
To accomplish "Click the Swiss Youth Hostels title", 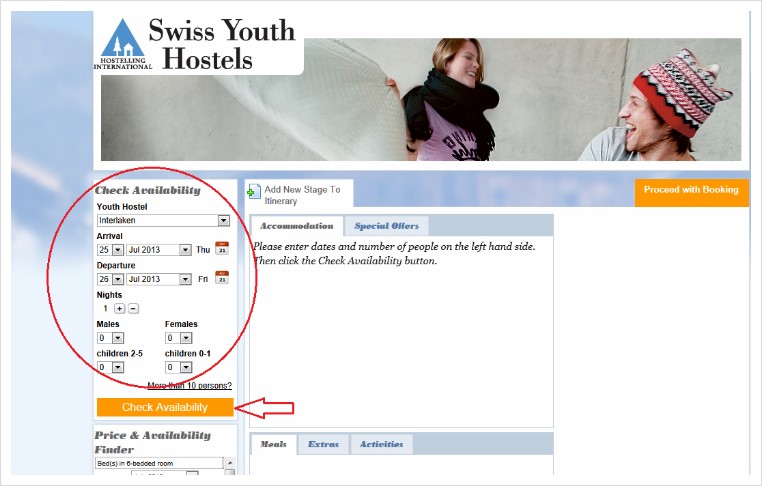I will (222, 44).
